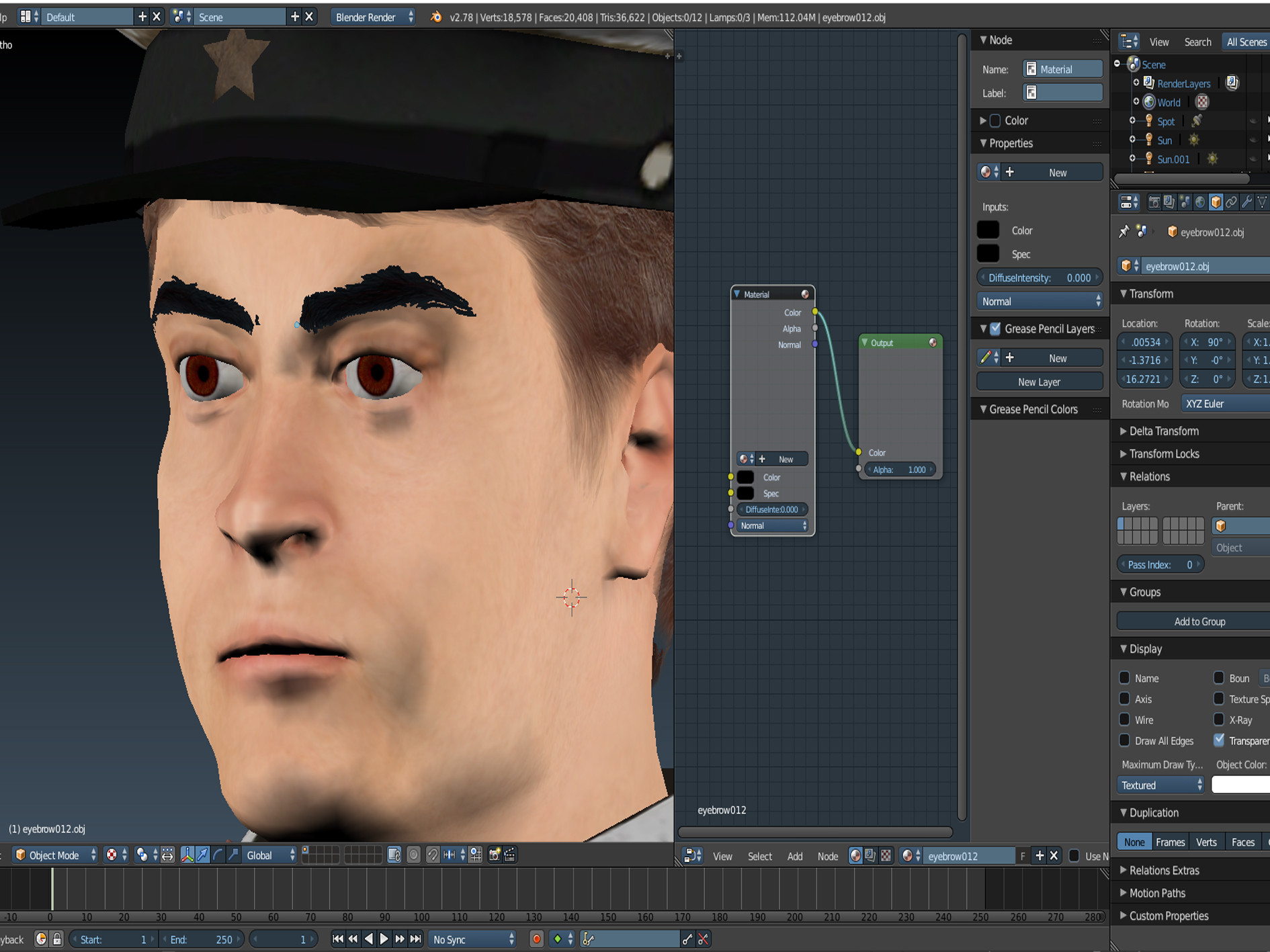Open the node editor Add menu
The width and height of the screenshot is (1270, 952).
tap(795, 856)
